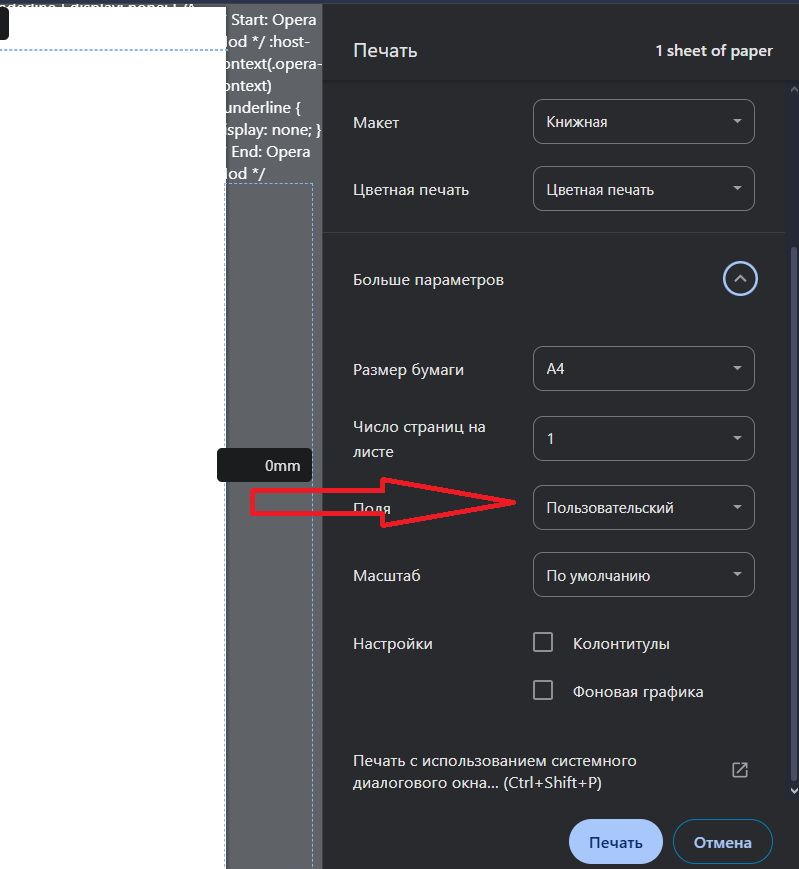Open the Макет dropdown showing Книжная

643,122
